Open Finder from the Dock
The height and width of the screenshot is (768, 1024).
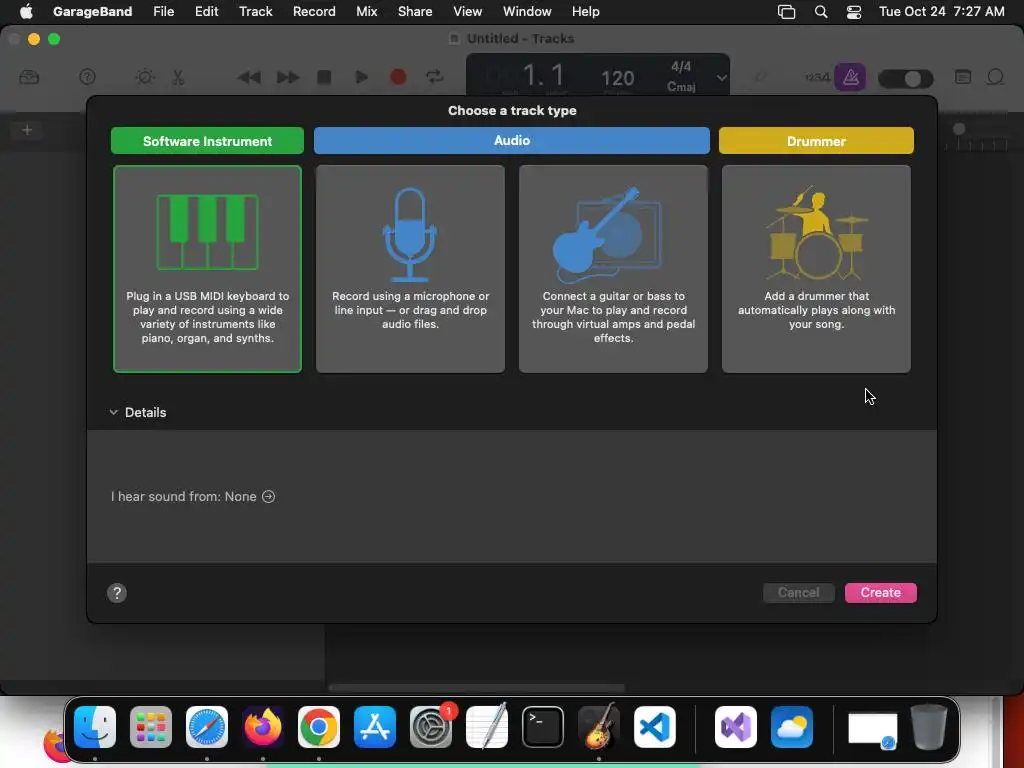pos(95,727)
